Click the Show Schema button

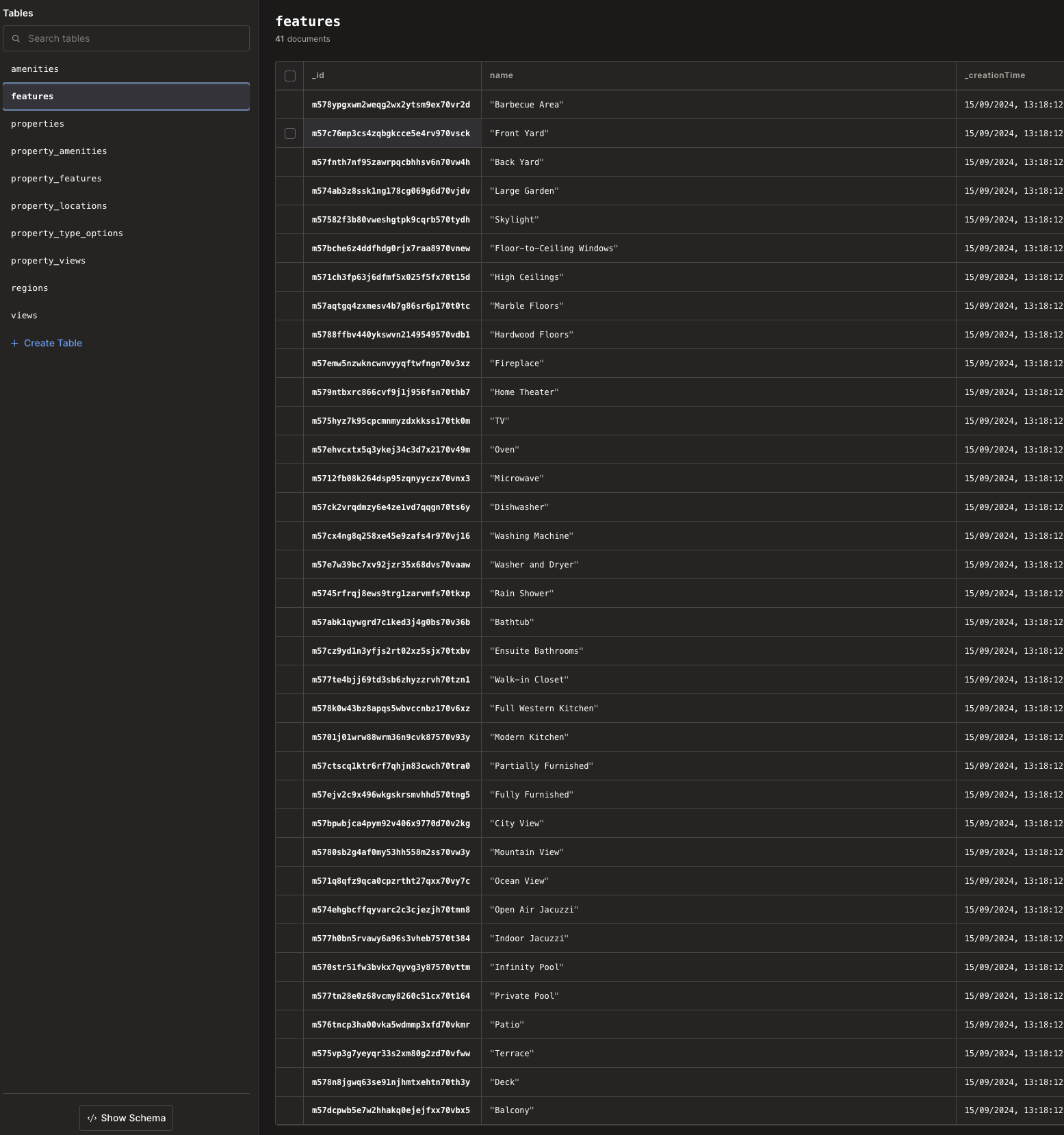pyautogui.click(x=127, y=1118)
